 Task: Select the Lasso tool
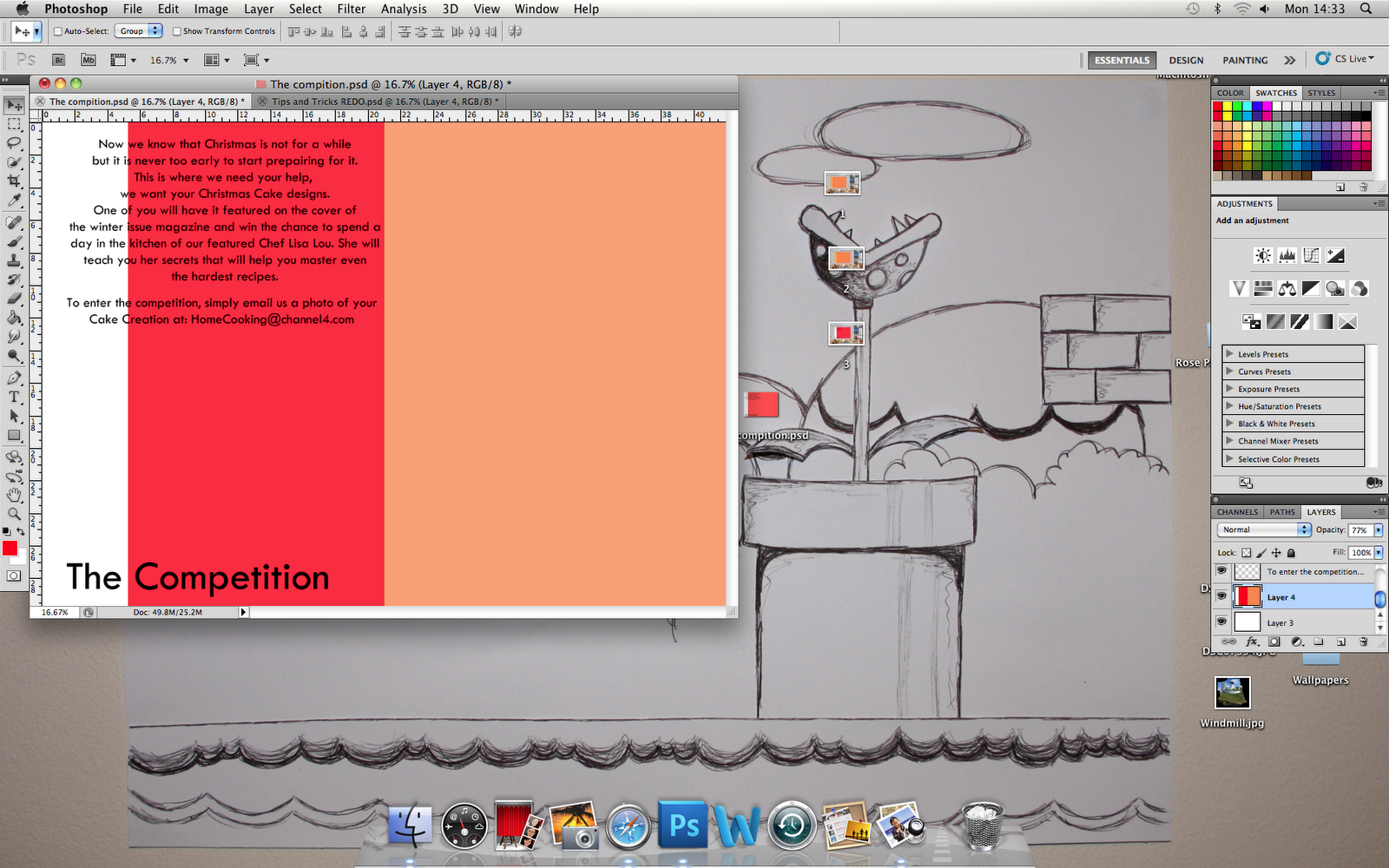[x=14, y=143]
